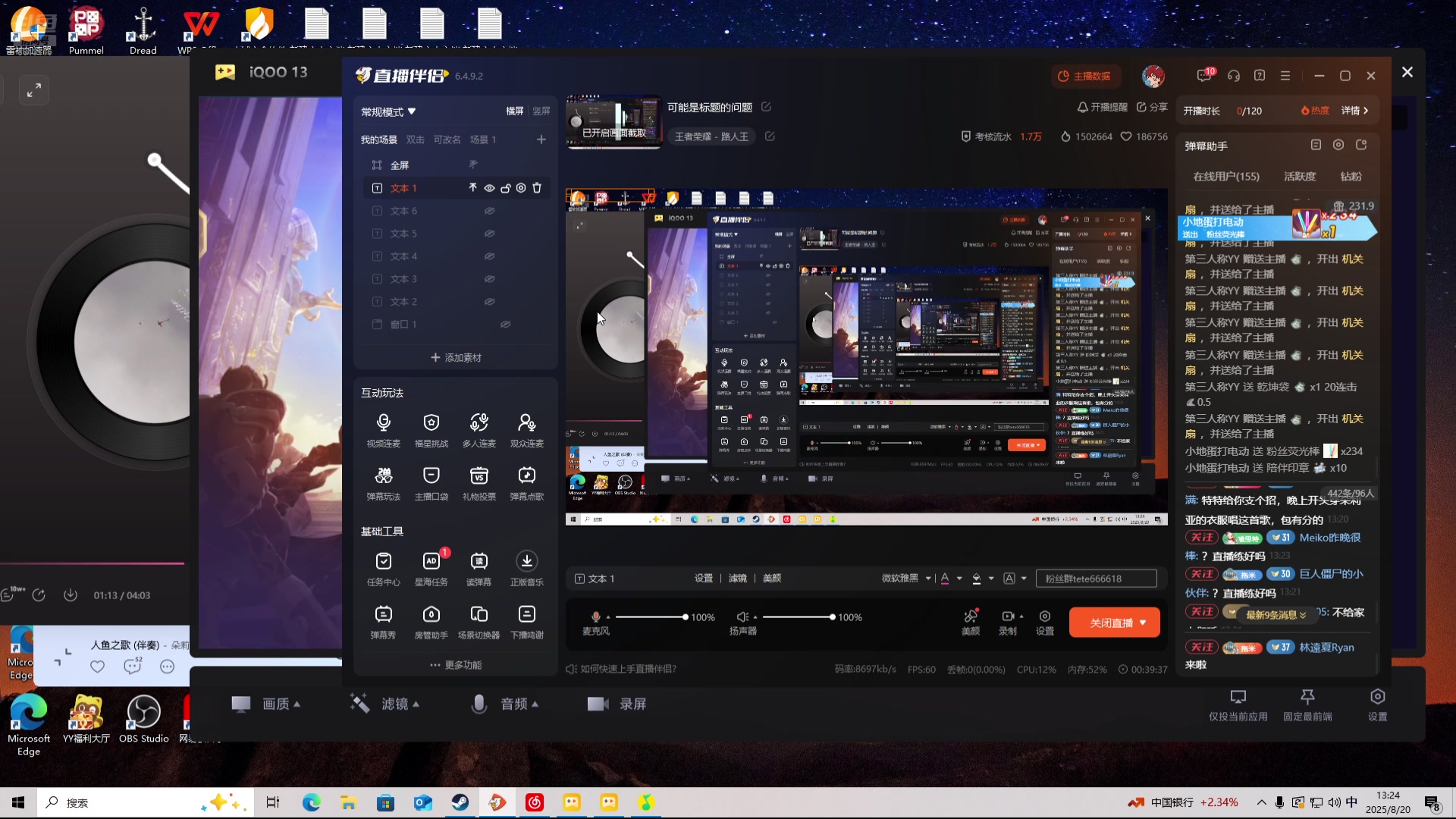
Task: Open text color dropdown arrow
Action: pyautogui.click(x=959, y=579)
